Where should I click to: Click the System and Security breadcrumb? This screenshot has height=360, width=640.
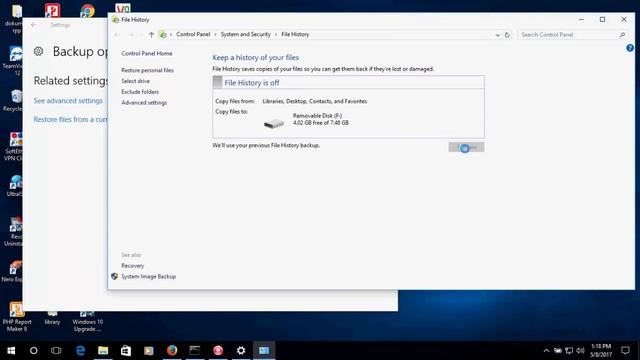(246, 35)
